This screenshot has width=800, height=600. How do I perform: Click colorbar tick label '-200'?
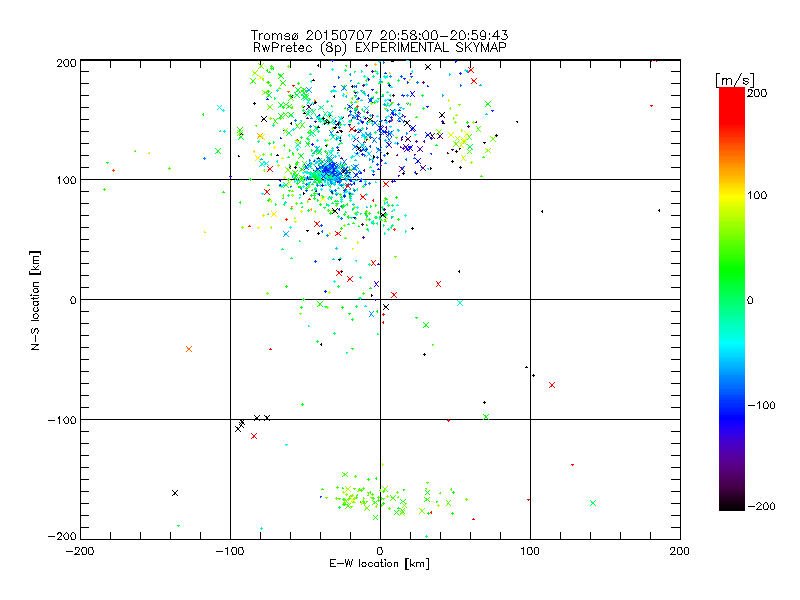coord(761,506)
